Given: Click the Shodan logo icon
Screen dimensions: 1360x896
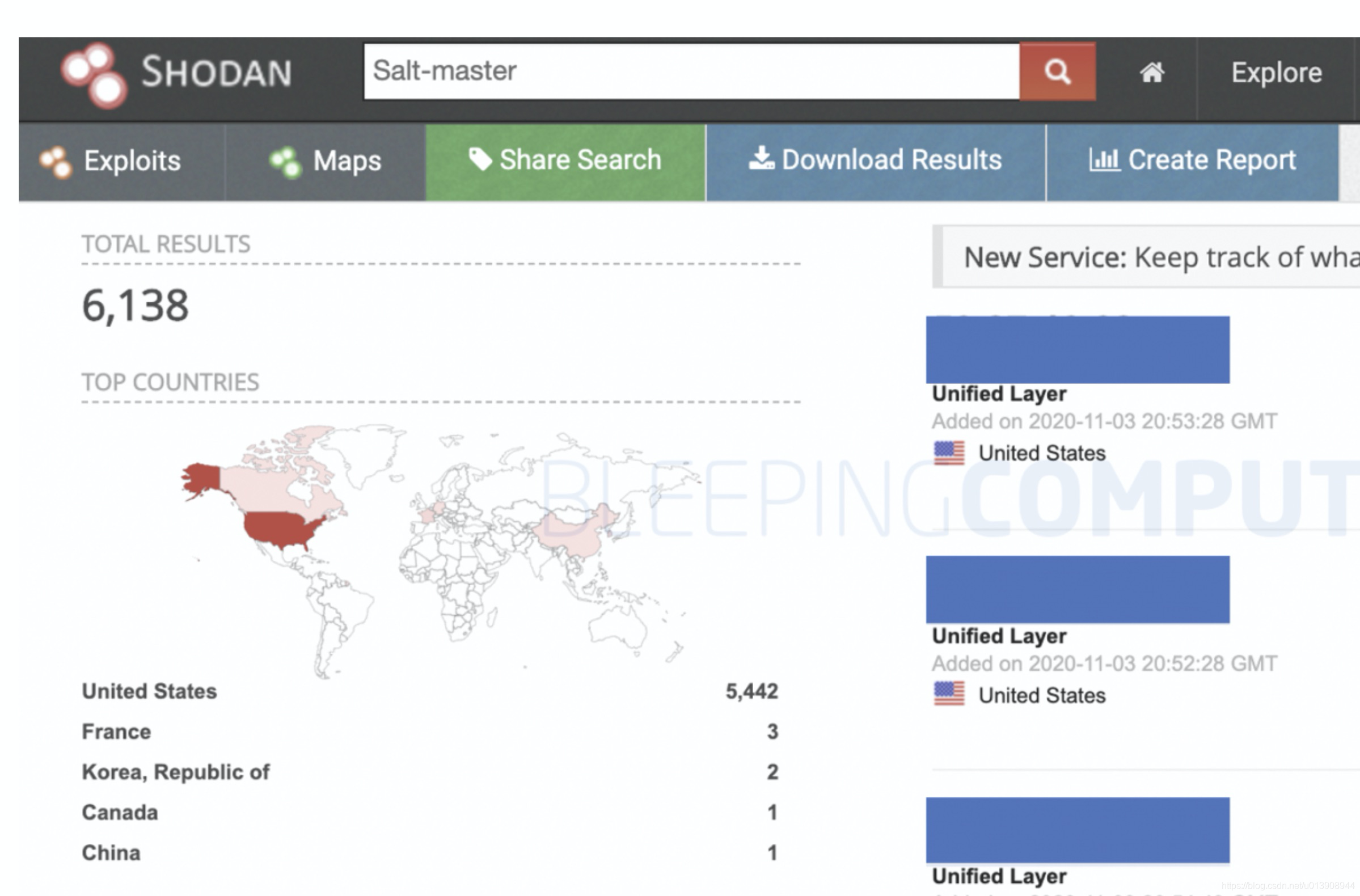Looking at the screenshot, I should click(94, 75).
